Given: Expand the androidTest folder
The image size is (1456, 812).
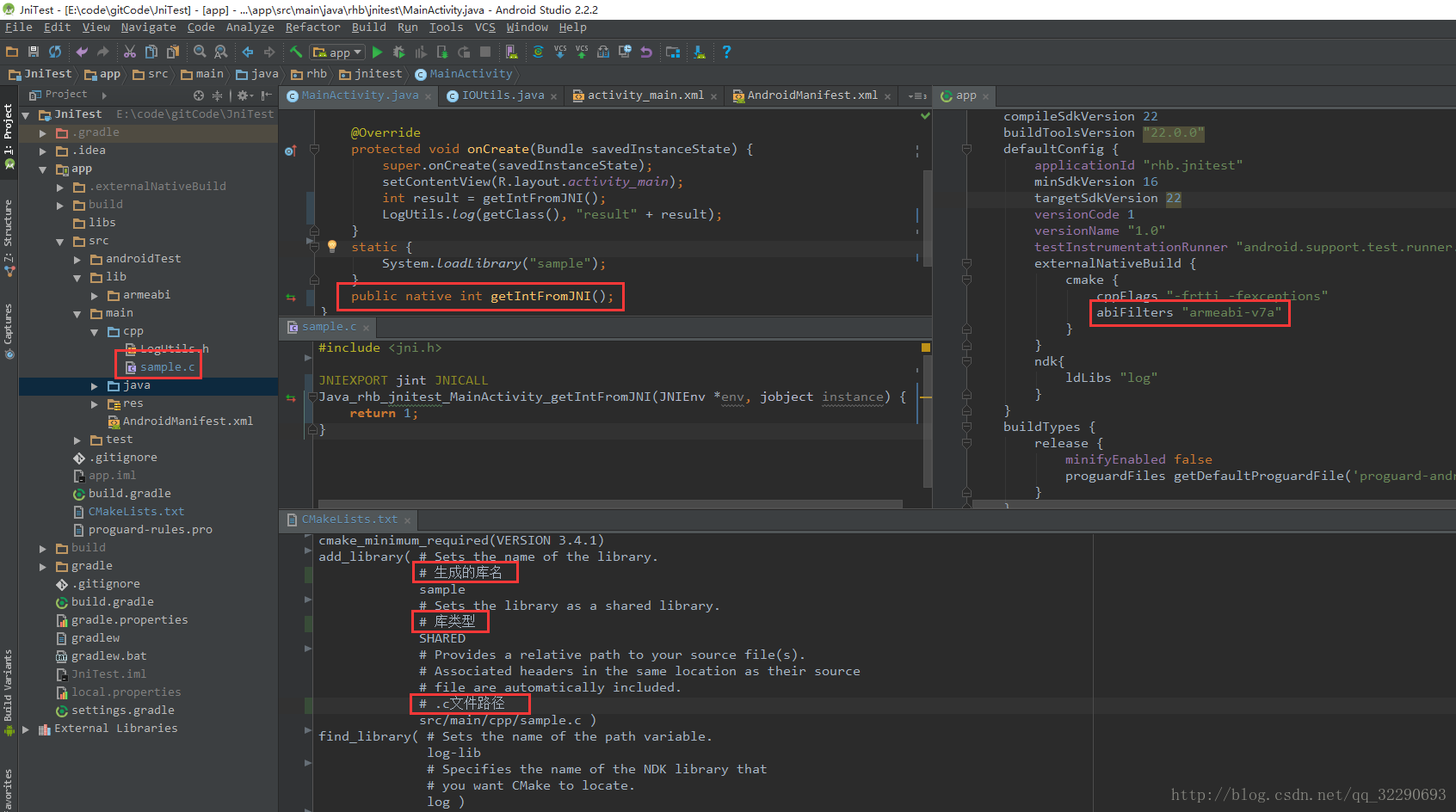Looking at the screenshot, I should [77, 259].
